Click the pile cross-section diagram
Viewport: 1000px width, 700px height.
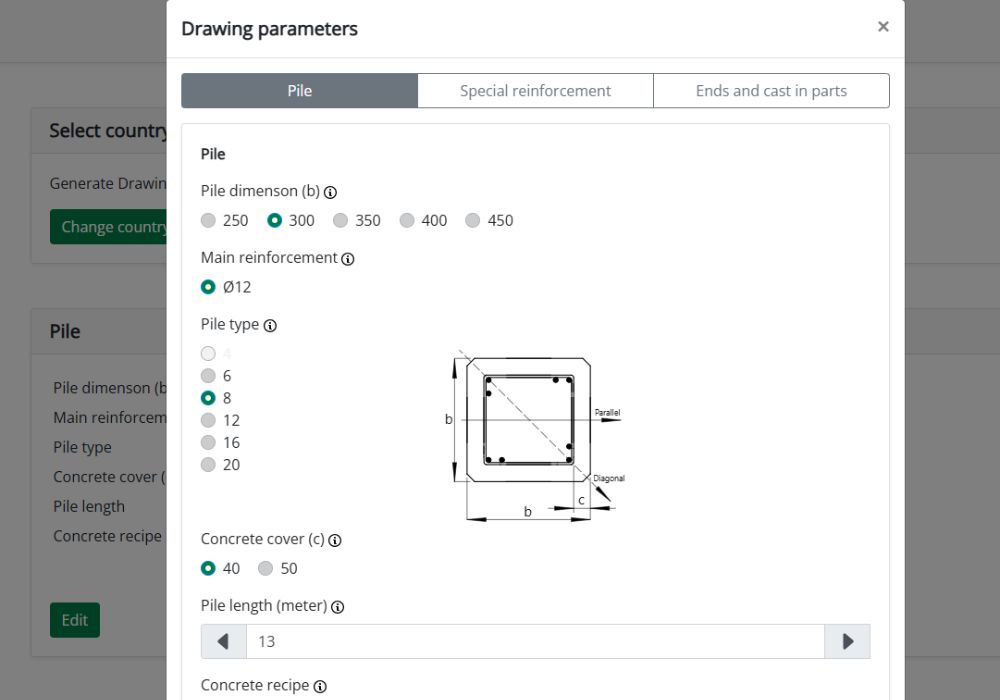click(533, 435)
